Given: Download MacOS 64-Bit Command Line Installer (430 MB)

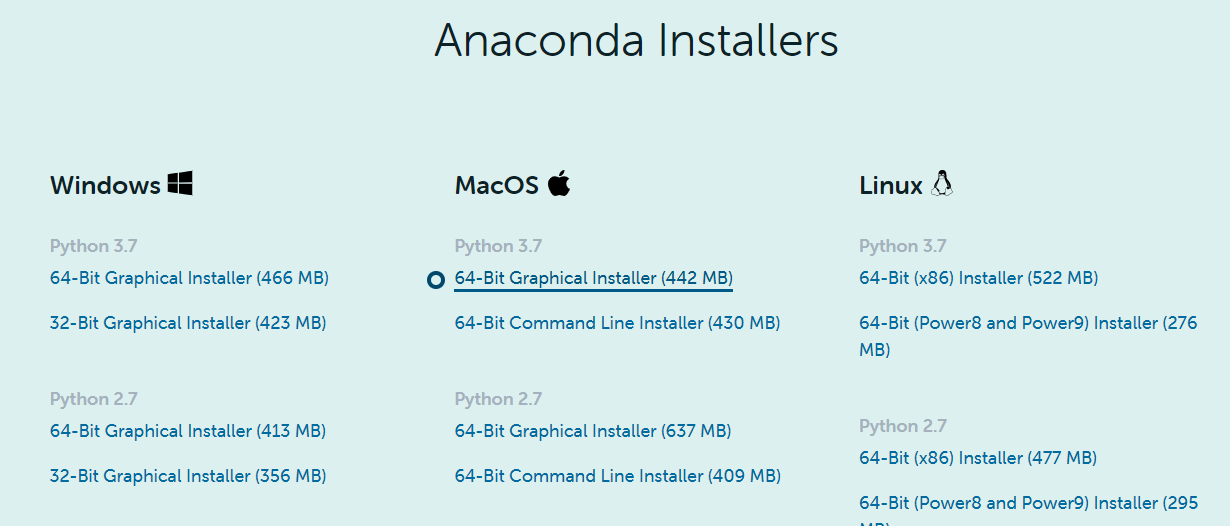Looking at the screenshot, I should tap(617, 323).
